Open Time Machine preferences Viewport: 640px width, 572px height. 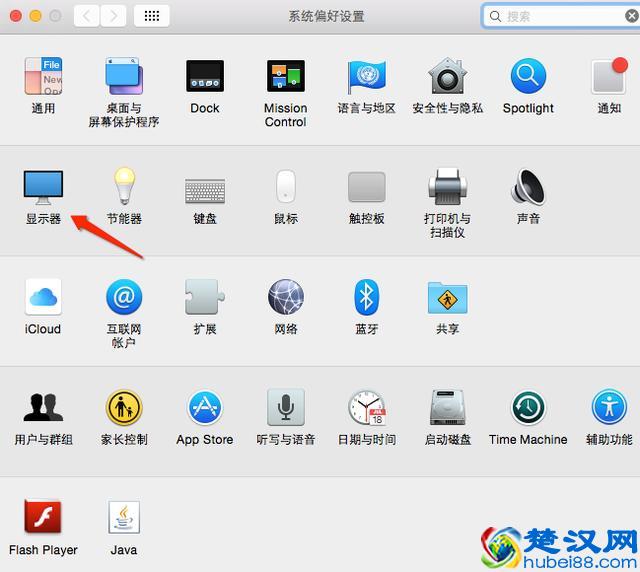pos(528,408)
